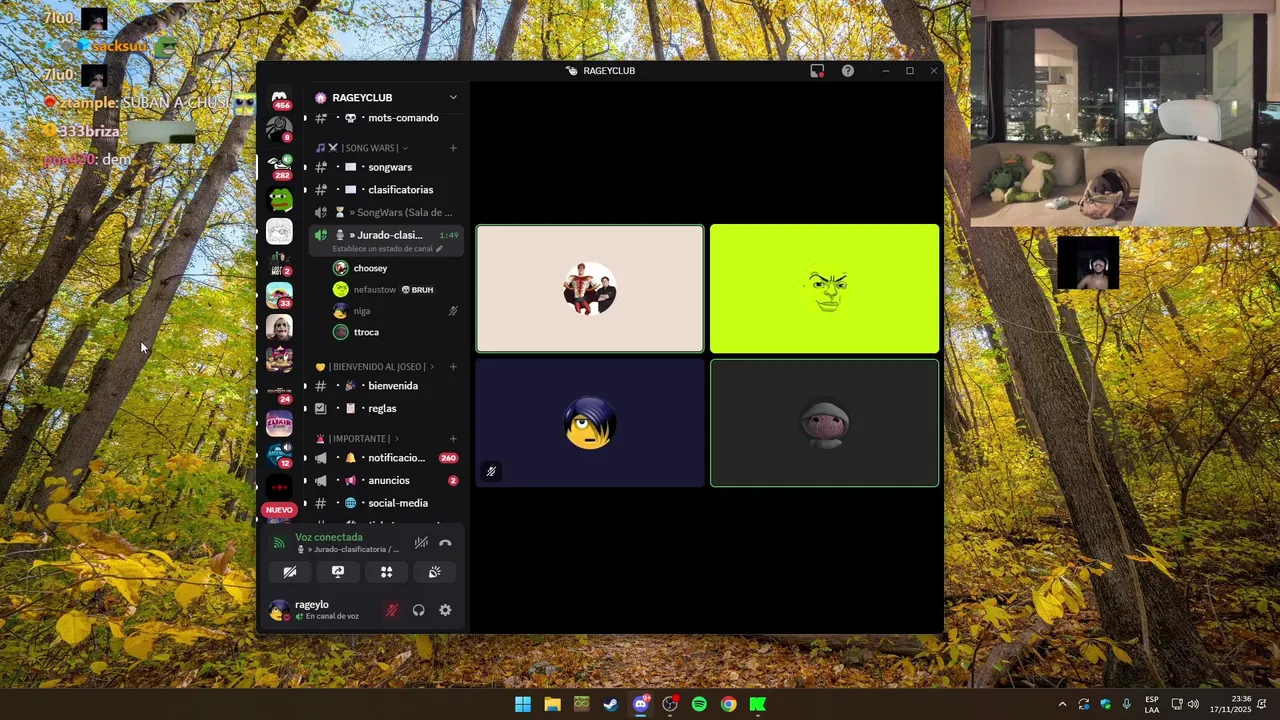Open Discord from the taskbar
Screen dimensions: 1280x720
(x=641, y=704)
